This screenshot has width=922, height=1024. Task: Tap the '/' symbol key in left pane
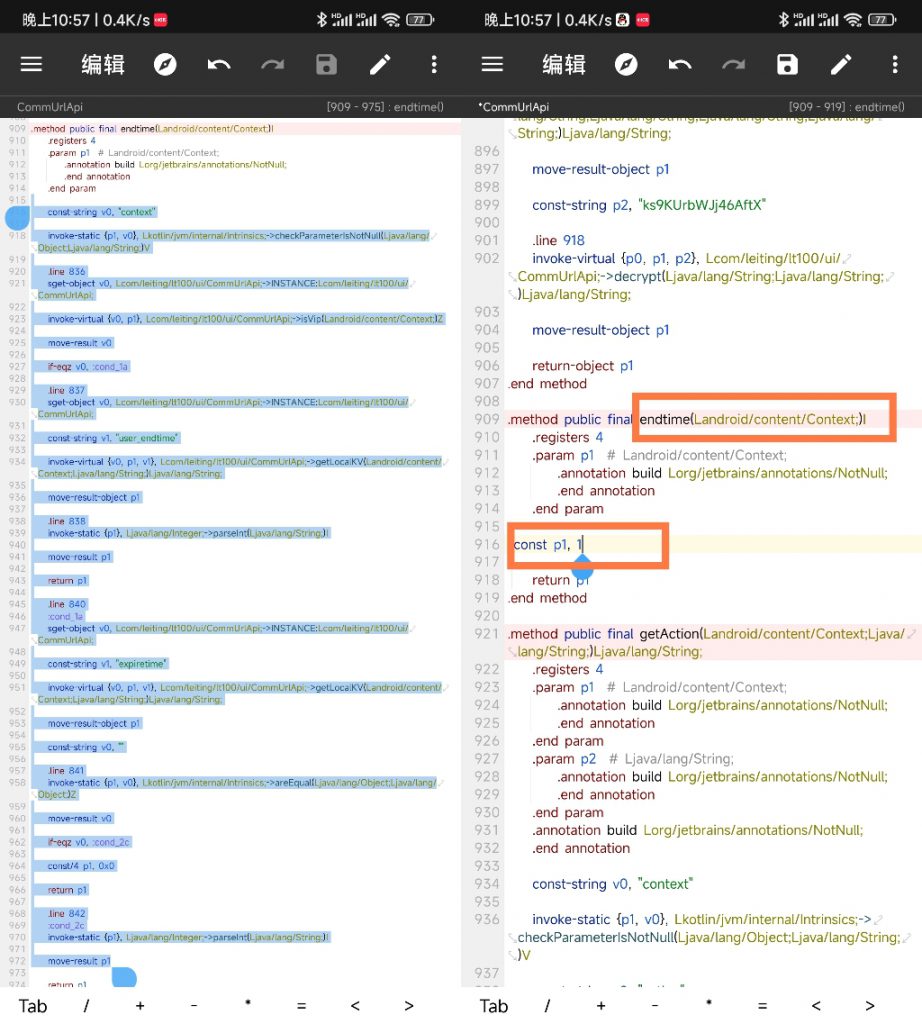(86, 1006)
